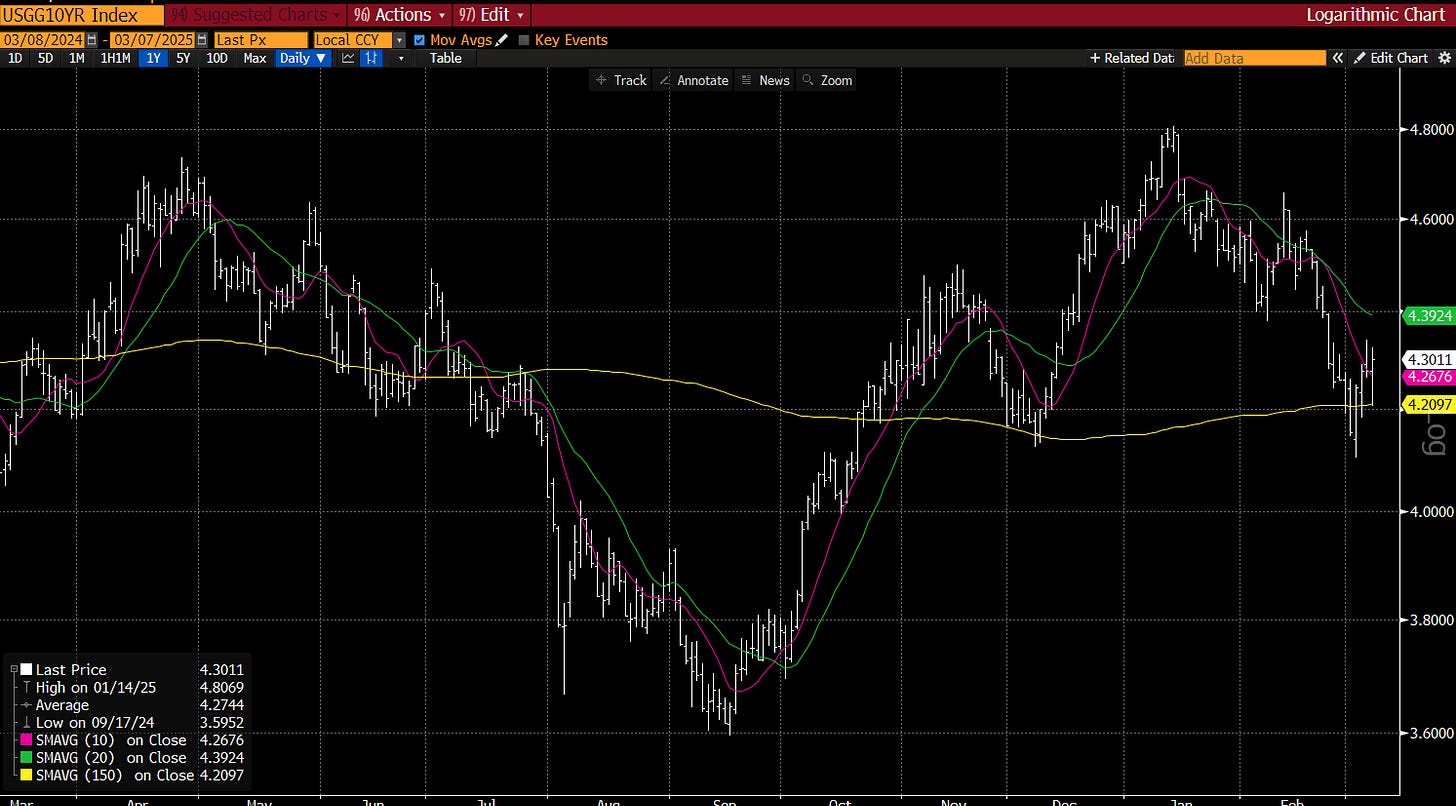Switch to the Table view
Viewport: 1456px width, 806px height.
tap(446, 58)
